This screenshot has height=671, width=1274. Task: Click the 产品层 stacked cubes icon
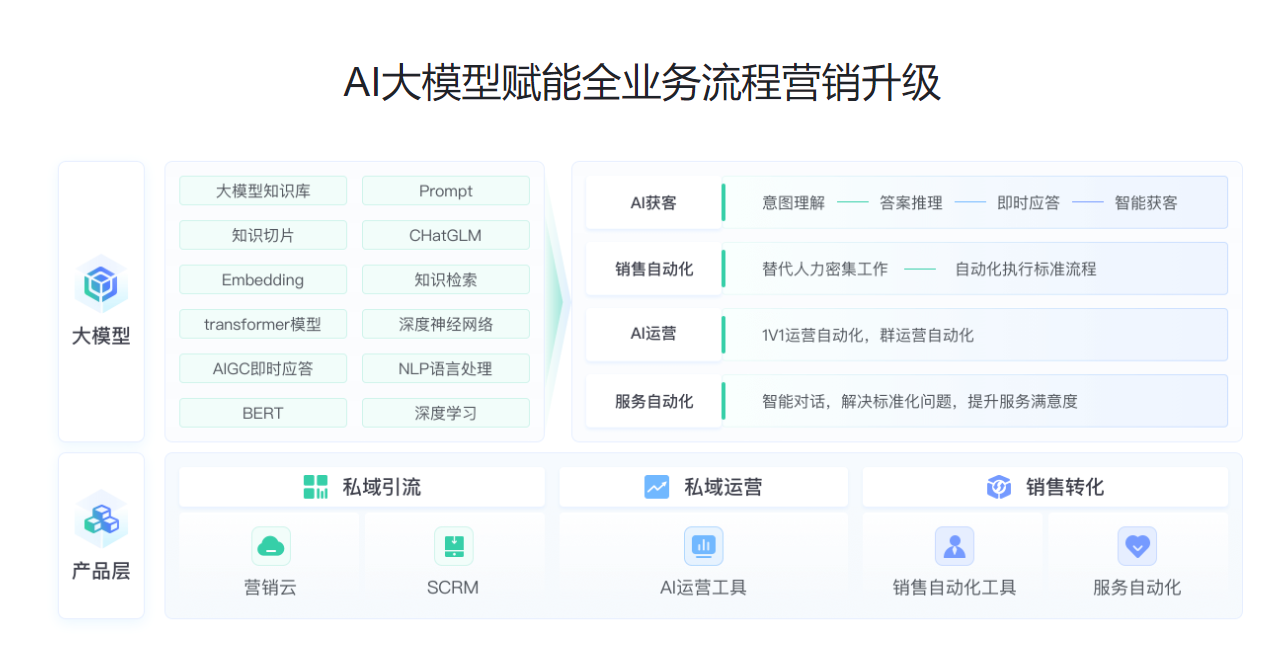pos(101,519)
